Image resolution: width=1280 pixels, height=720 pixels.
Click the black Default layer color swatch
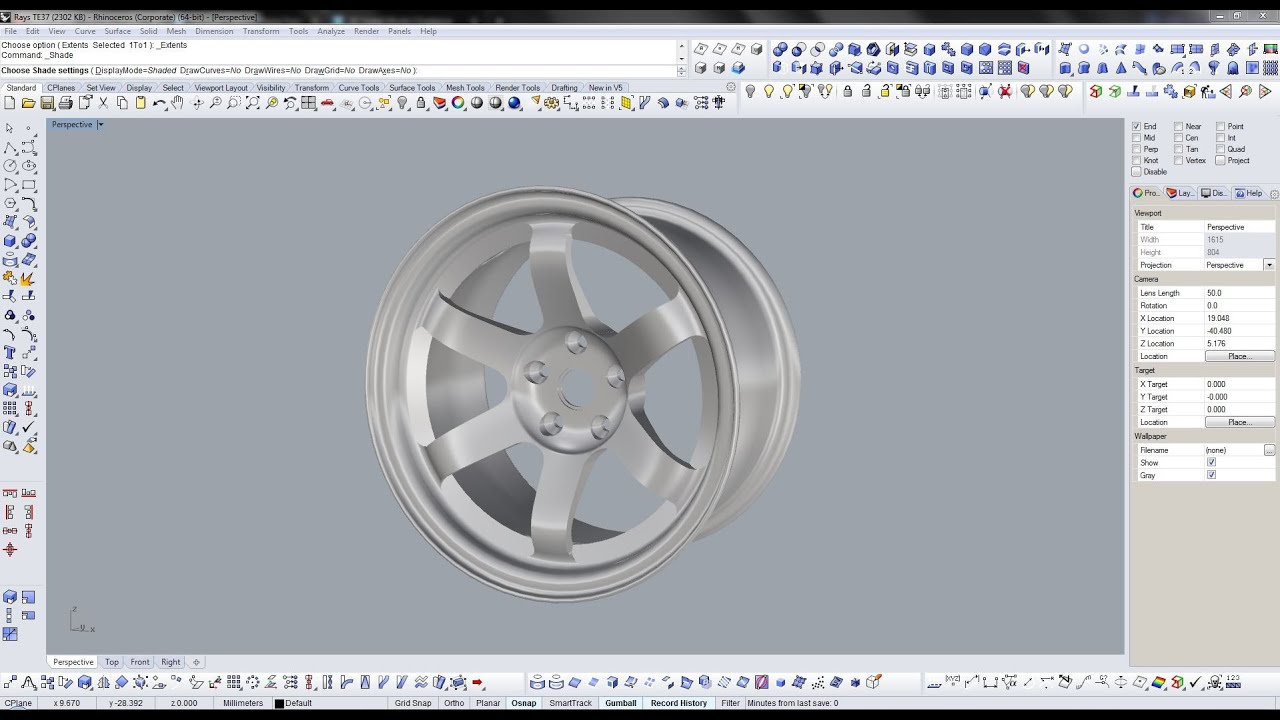tap(280, 703)
